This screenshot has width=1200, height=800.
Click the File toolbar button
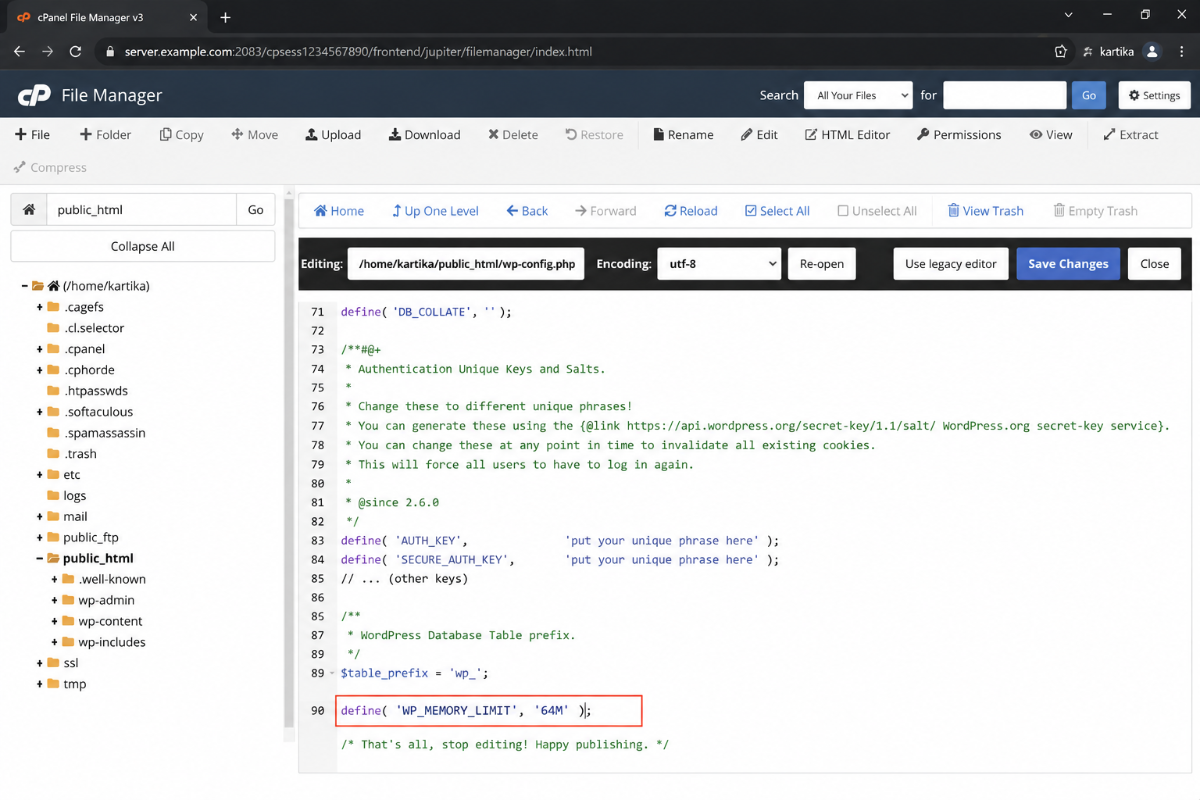(33, 135)
